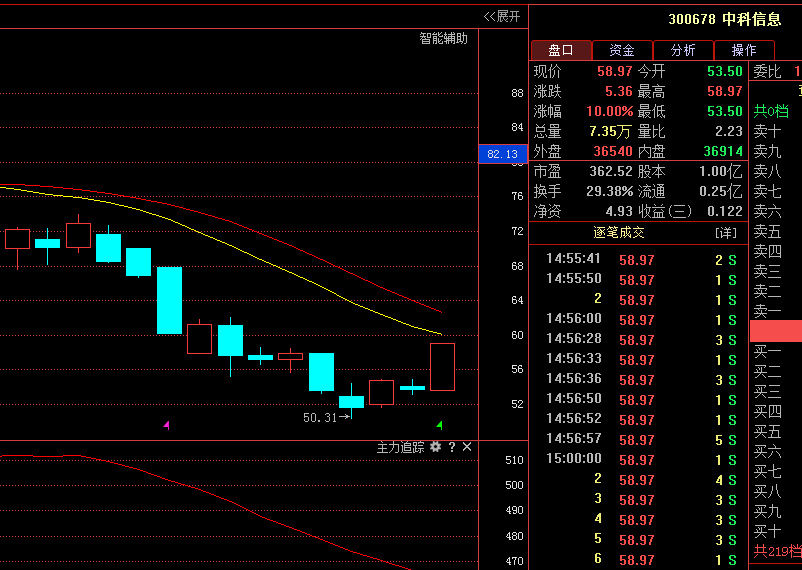Viewport: 802px width, 570px height.
Task: Switch to the 分析 tab
Action: coord(683,50)
